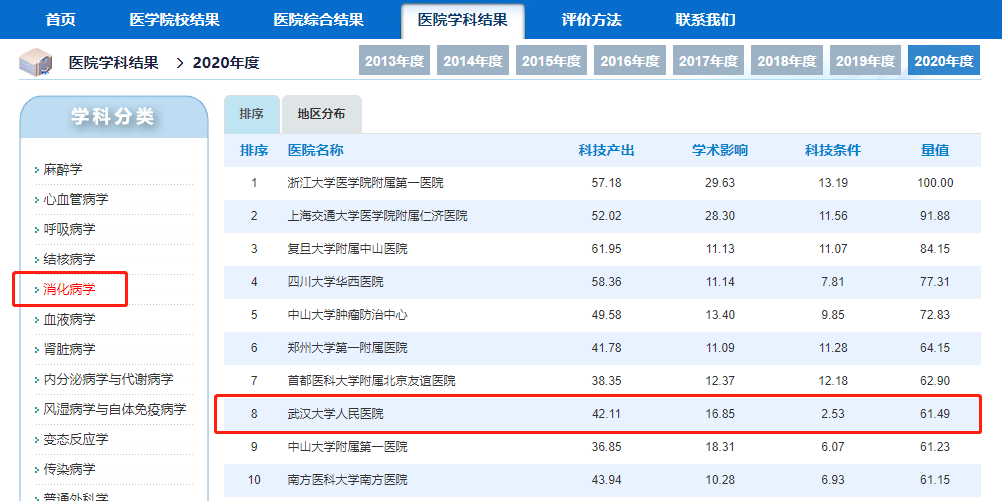Switch to 2017年度 results
The width and height of the screenshot is (1002, 501).
click(x=708, y=61)
